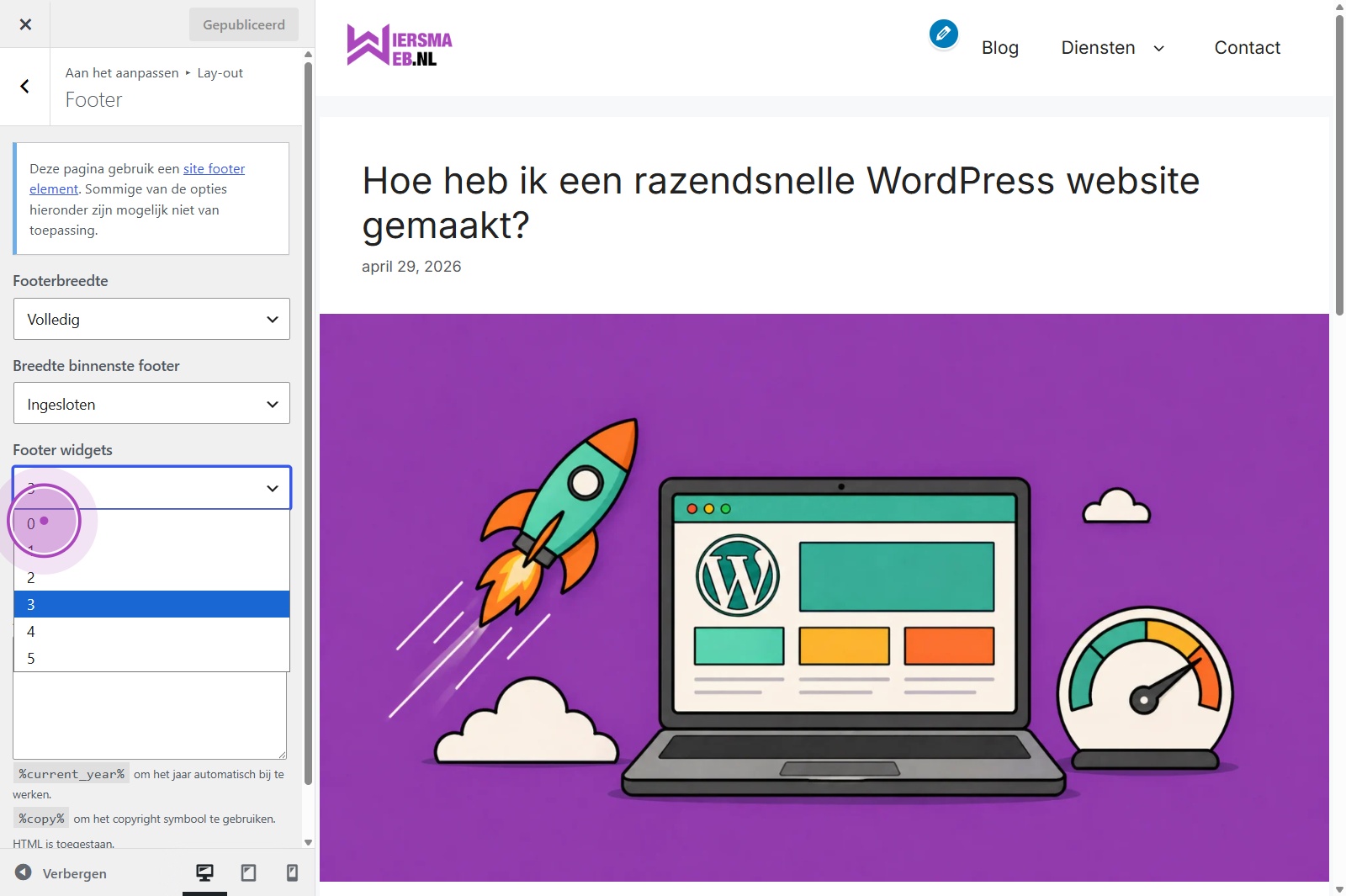Click the Lay-out breadcrumb text
The height and width of the screenshot is (896, 1346).
[220, 73]
